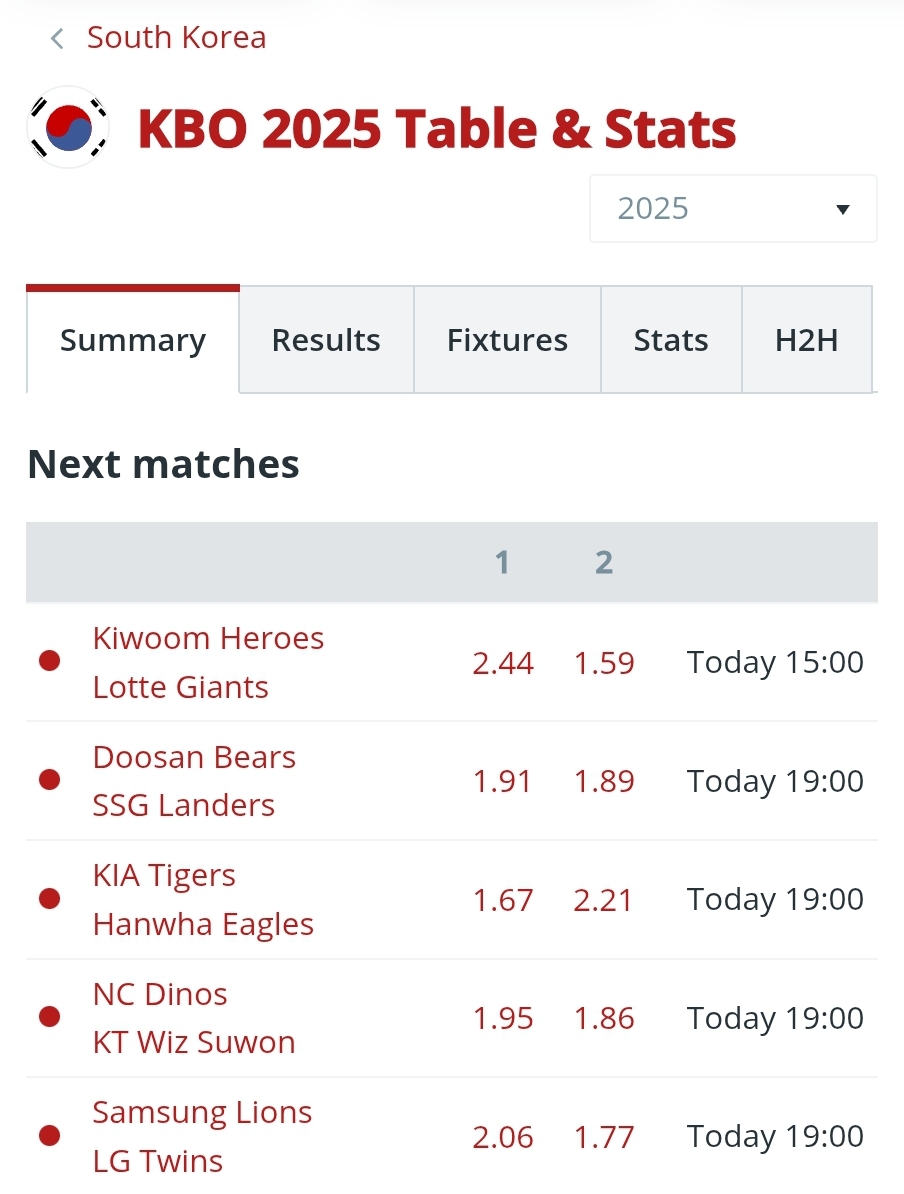This screenshot has height=1194, width=904.
Task: Switch to the Results tab
Action: pyautogui.click(x=326, y=340)
